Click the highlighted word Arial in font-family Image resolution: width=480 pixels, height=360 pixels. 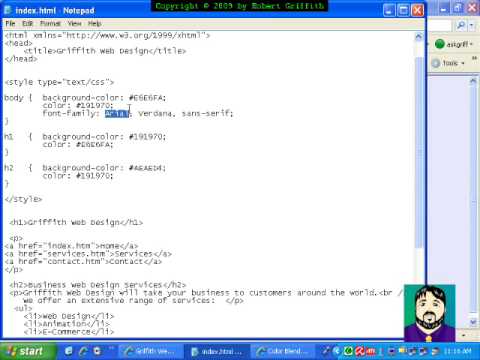point(117,114)
